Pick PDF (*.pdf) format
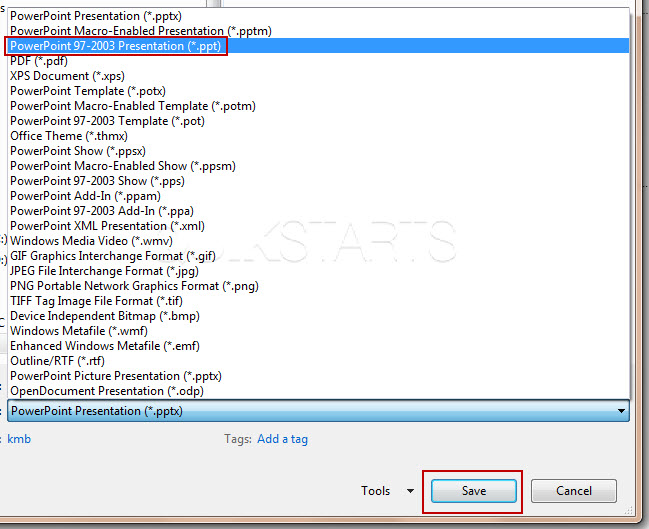 click(318, 61)
